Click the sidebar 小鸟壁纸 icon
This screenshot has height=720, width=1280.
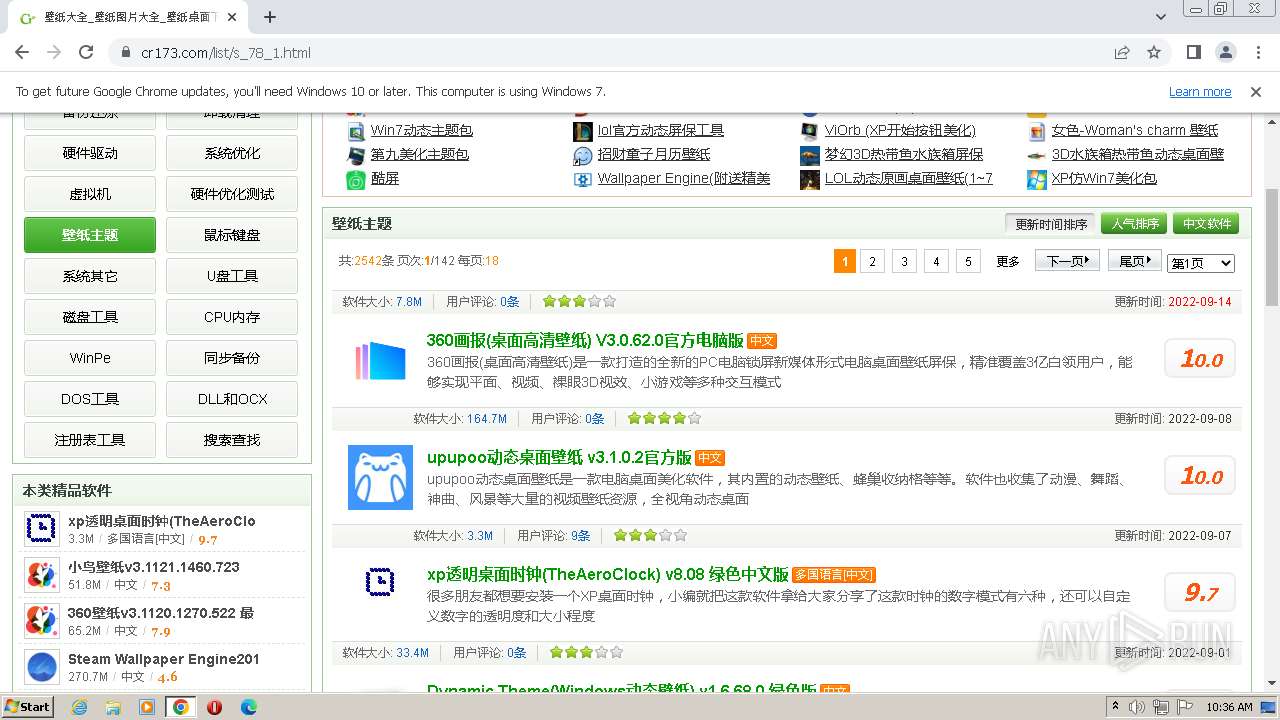tap(42, 575)
